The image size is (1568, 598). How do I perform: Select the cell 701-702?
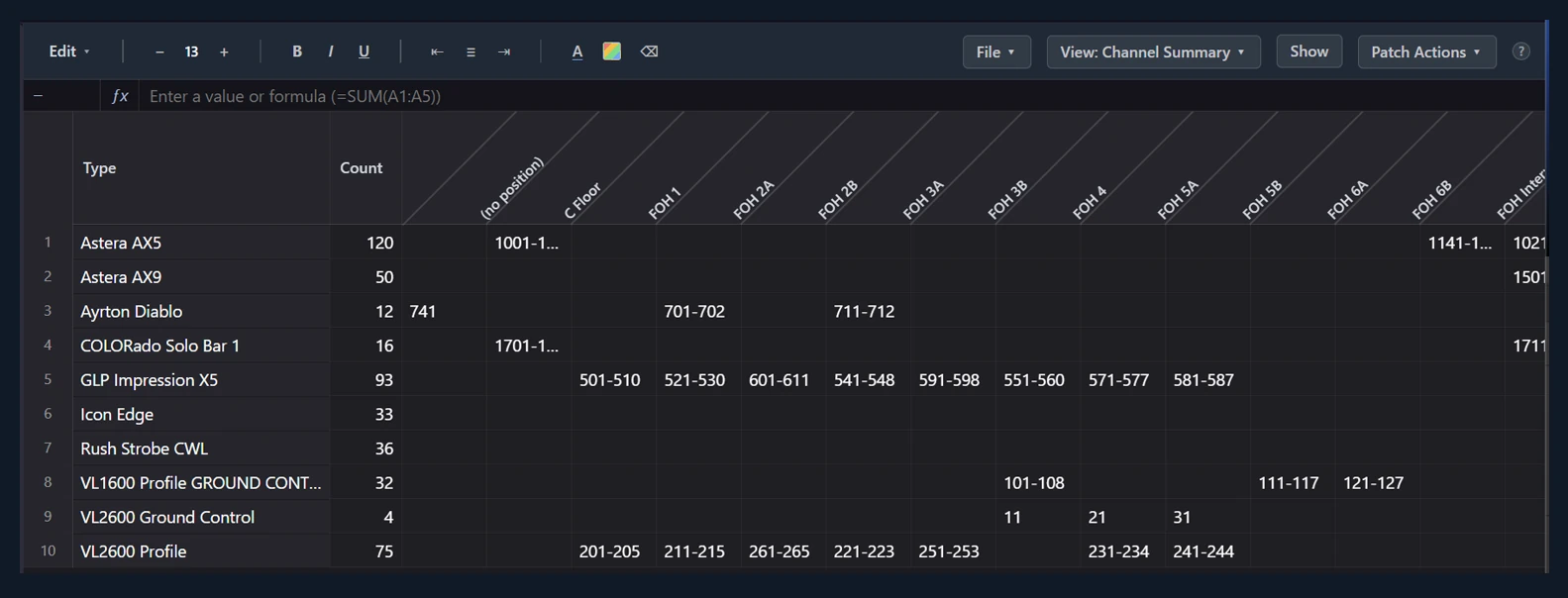tap(697, 311)
